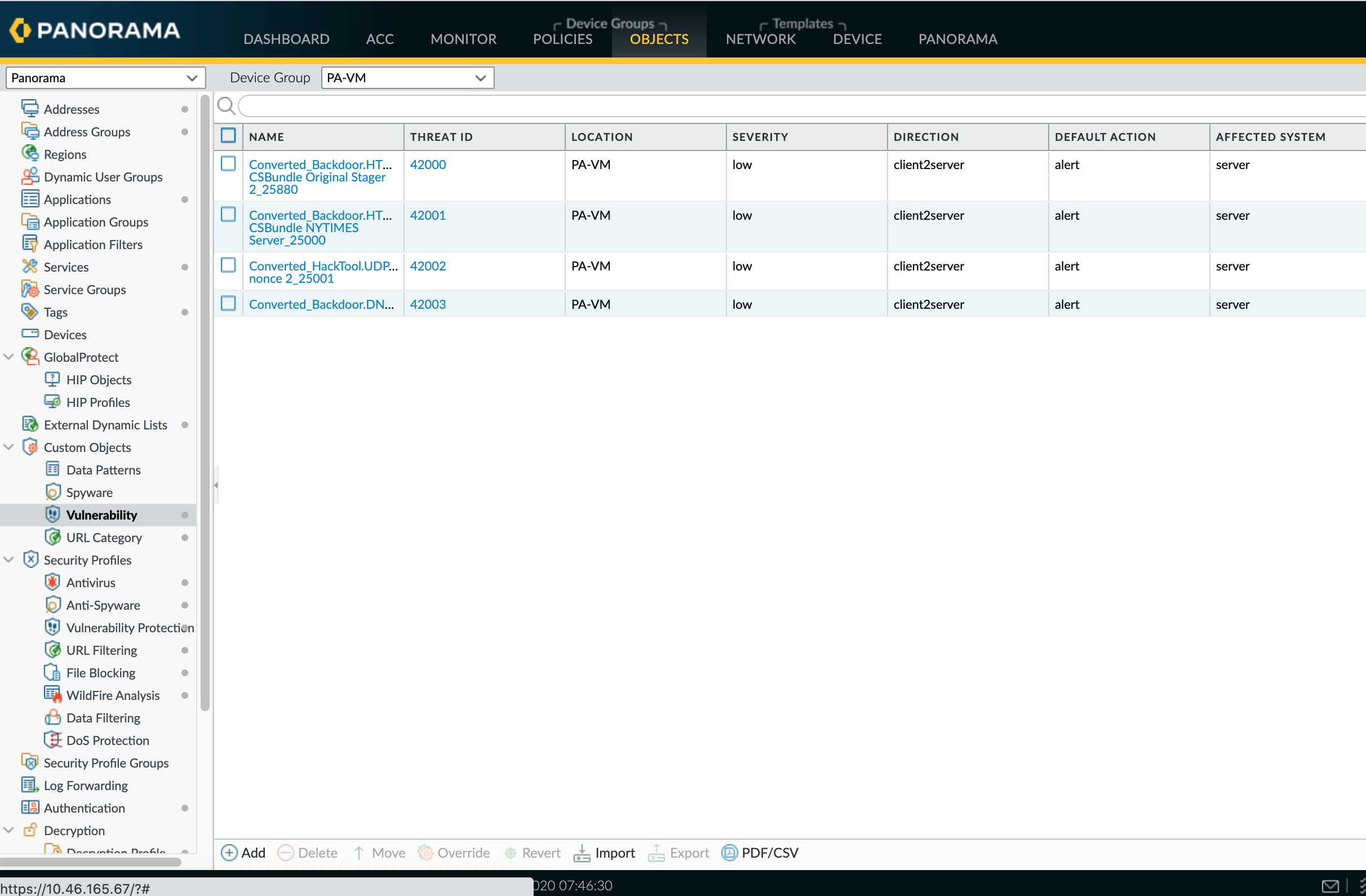
Task: Open the MONITOR tab
Action: (463, 39)
